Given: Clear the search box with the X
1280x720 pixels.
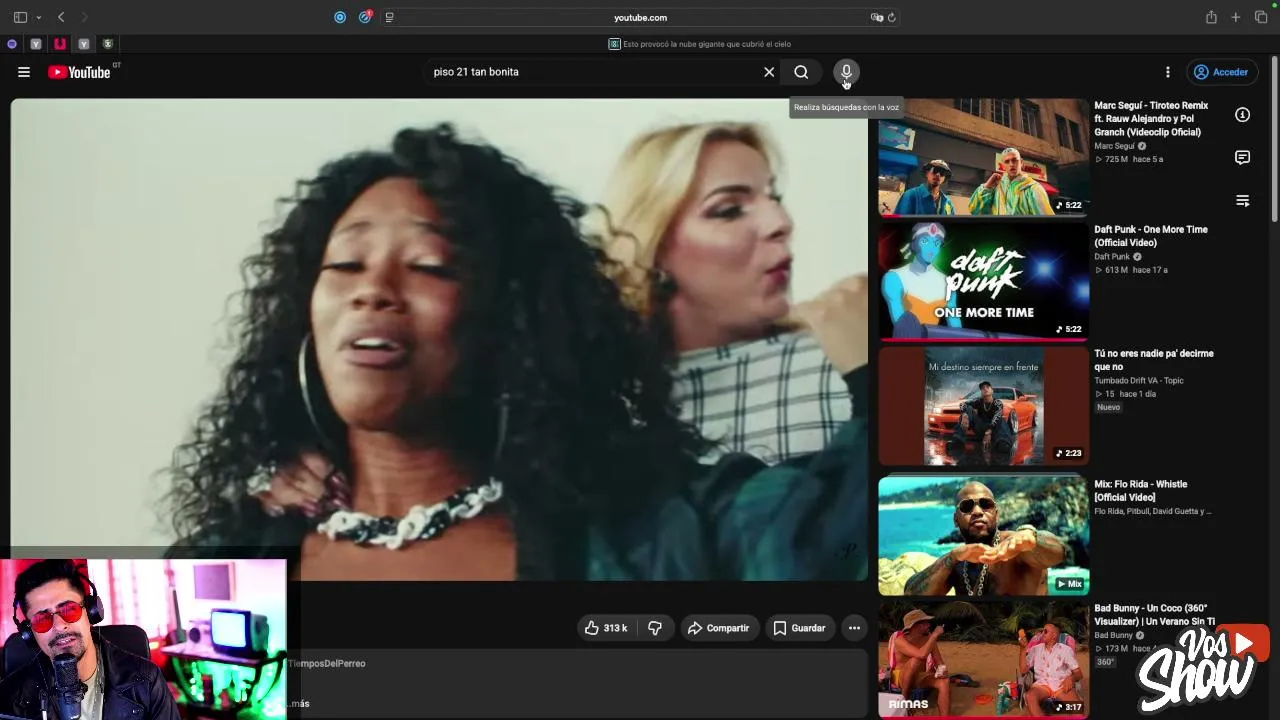Looking at the screenshot, I should click(769, 72).
